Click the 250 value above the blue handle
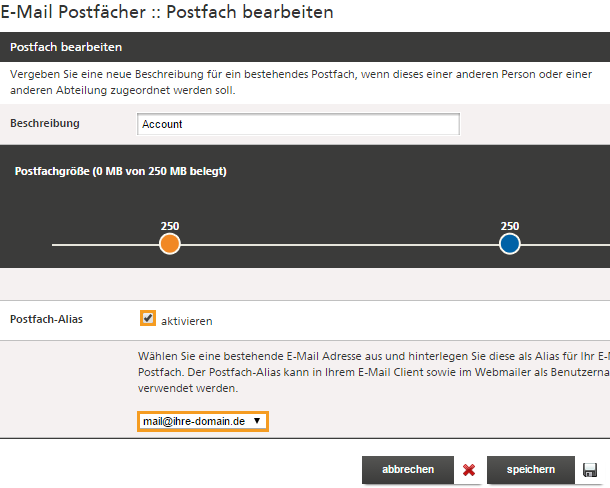The height and width of the screenshot is (488, 610). coord(510,226)
